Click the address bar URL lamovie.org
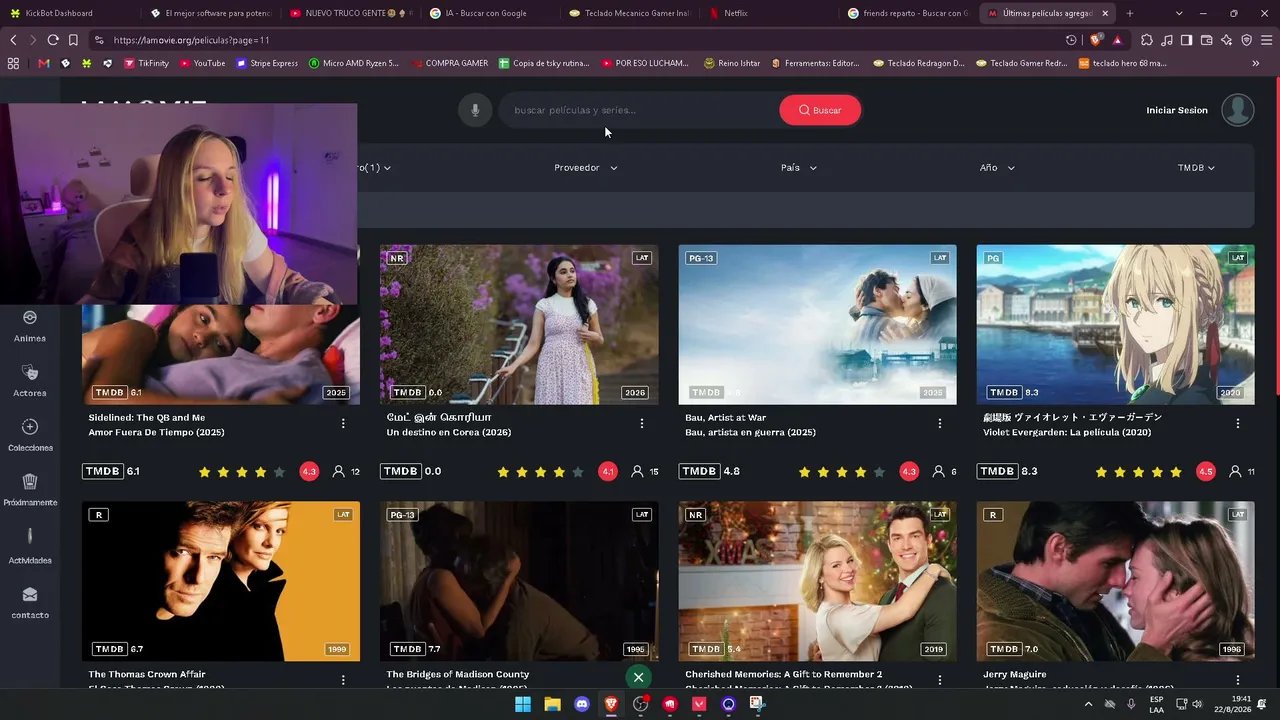The image size is (1280, 720). coord(192,40)
